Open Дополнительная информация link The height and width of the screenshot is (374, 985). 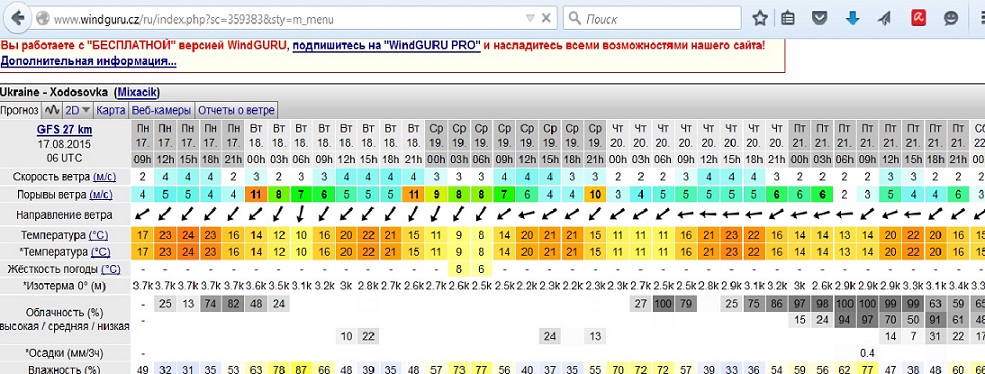click(x=89, y=62)
